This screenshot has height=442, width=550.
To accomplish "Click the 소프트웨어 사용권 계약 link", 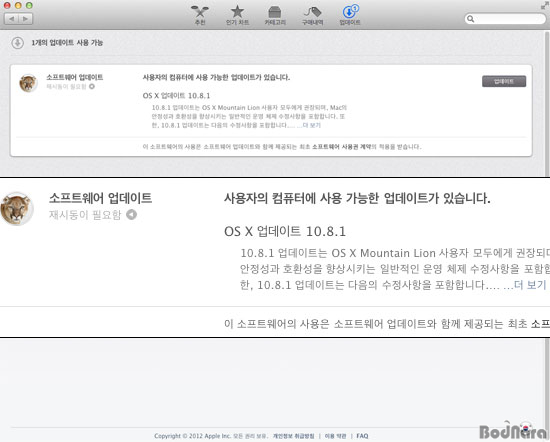I will pos(341,147).
